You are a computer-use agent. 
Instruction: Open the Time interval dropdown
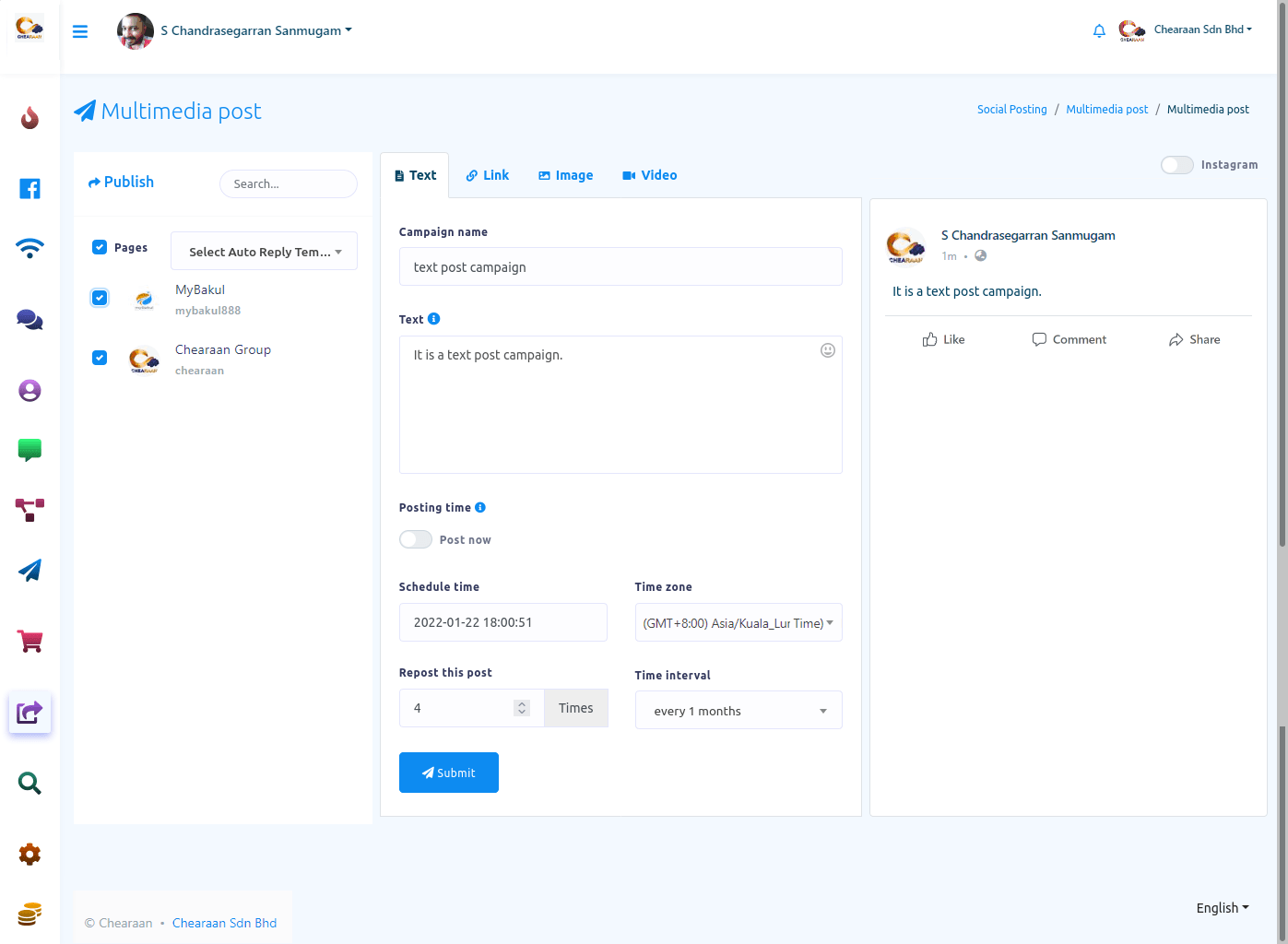738,711
